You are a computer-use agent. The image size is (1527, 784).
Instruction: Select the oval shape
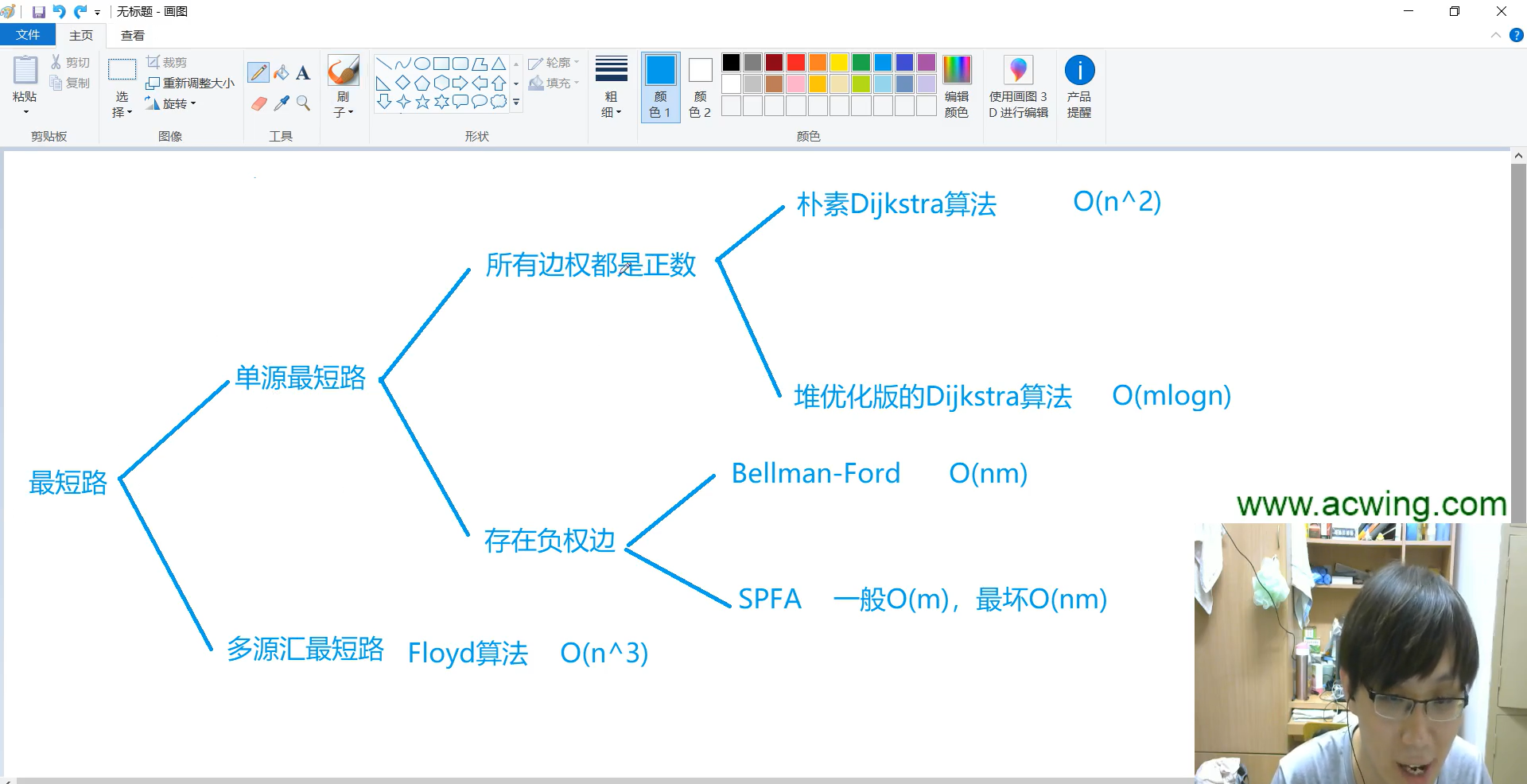422,64
